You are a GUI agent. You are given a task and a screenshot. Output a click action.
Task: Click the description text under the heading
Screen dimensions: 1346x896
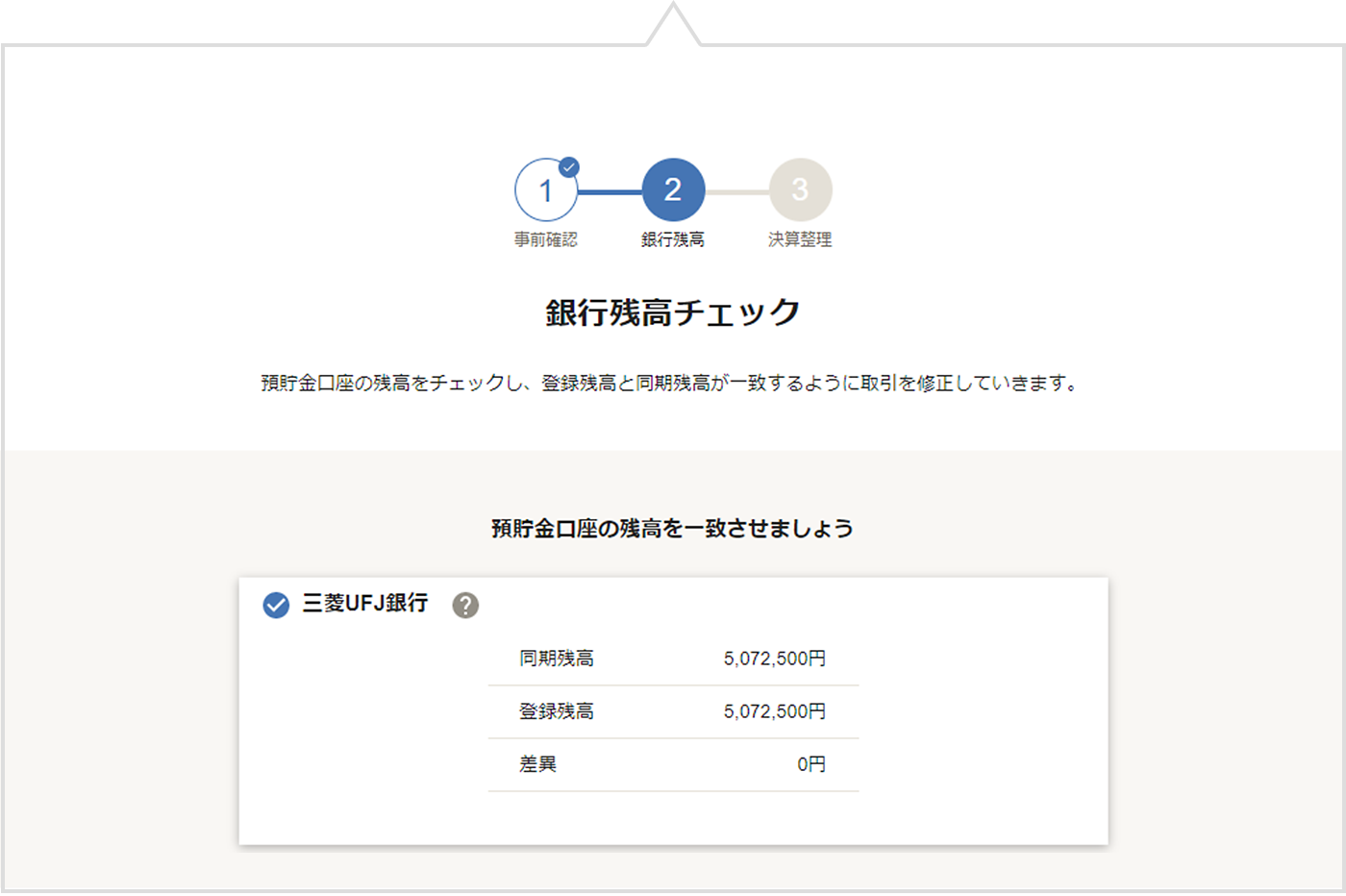[670, 383]
